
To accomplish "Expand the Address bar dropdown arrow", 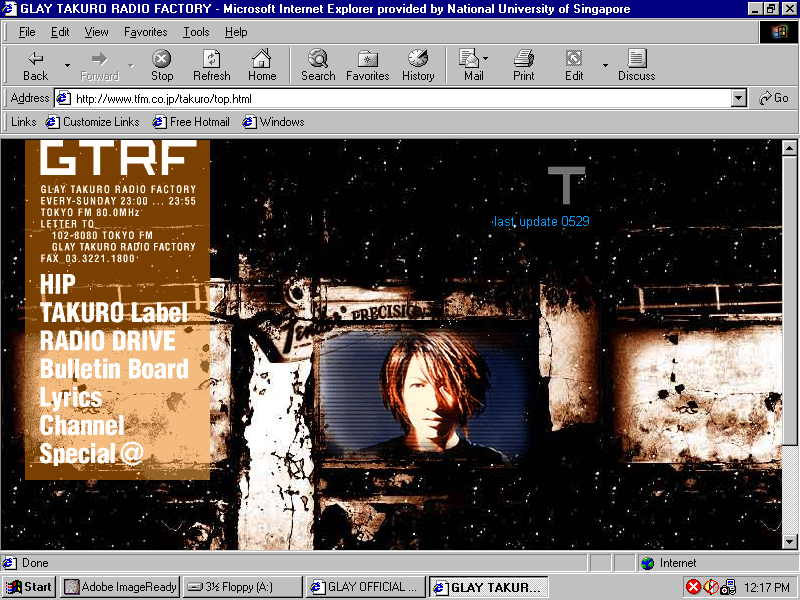I will [739, 98].
